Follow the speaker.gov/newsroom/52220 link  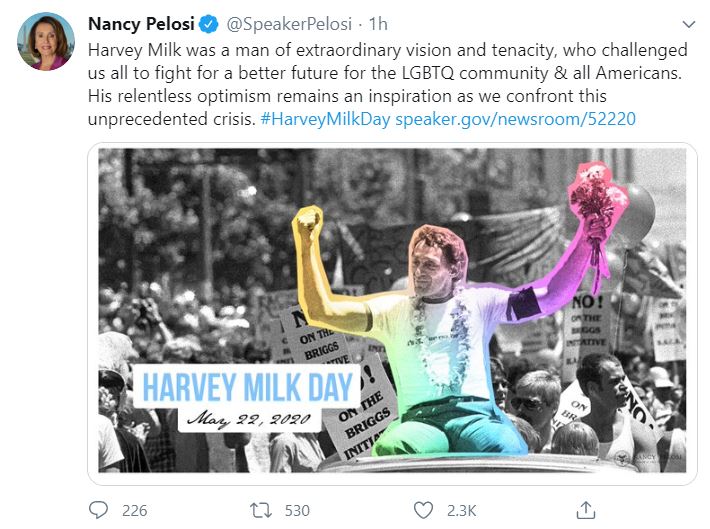(x=515, y=118)
